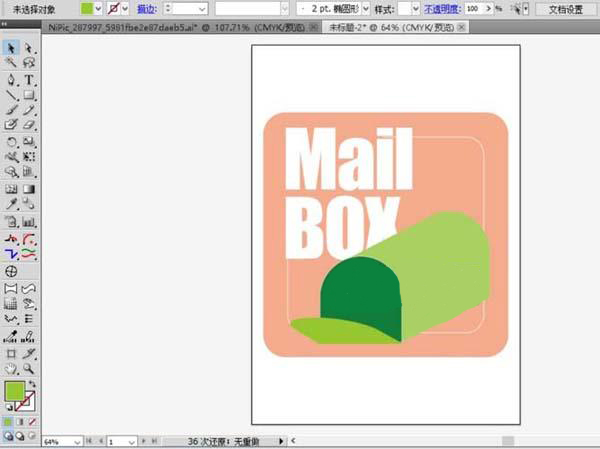Close the 未标题-2 document tab
This screenshot has width=600, height=449.
tap(462, 28)
